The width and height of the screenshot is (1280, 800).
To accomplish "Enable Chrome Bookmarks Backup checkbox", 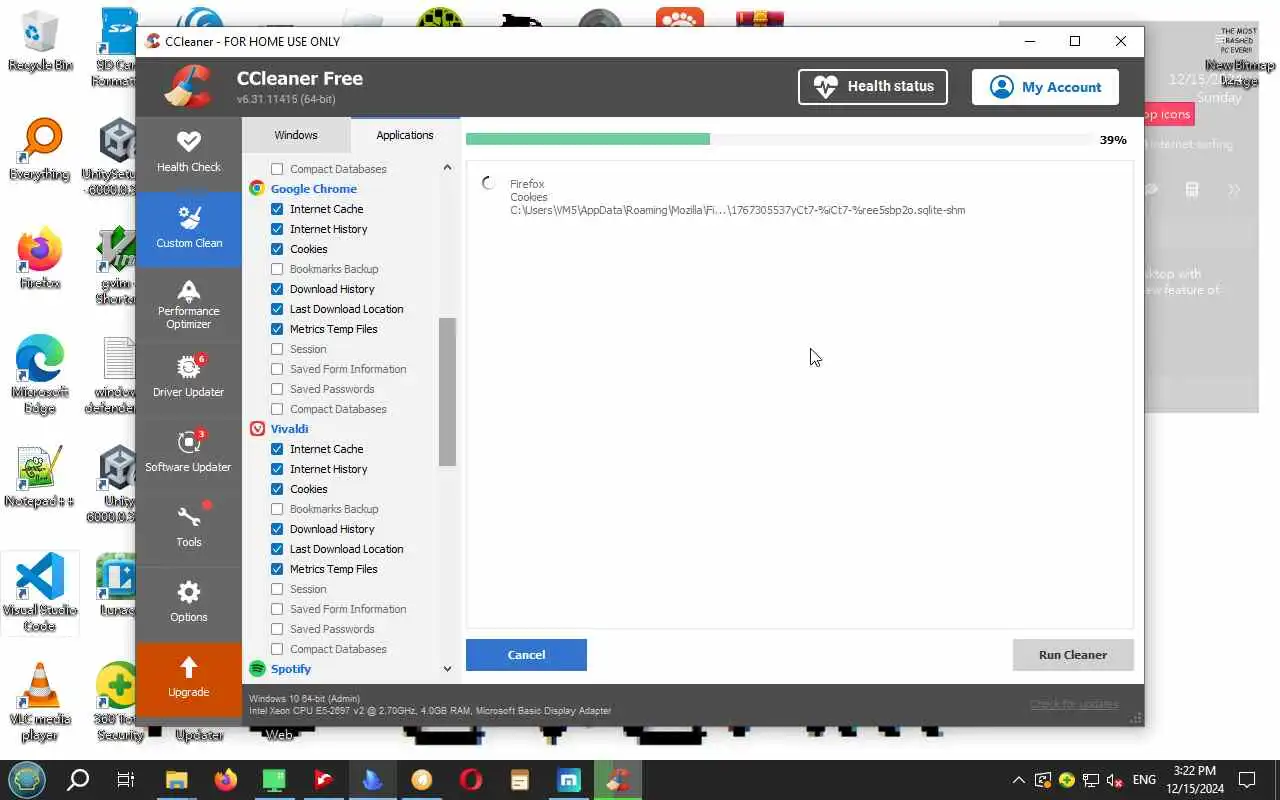I will pyautogui.click(x=277, y=269).
